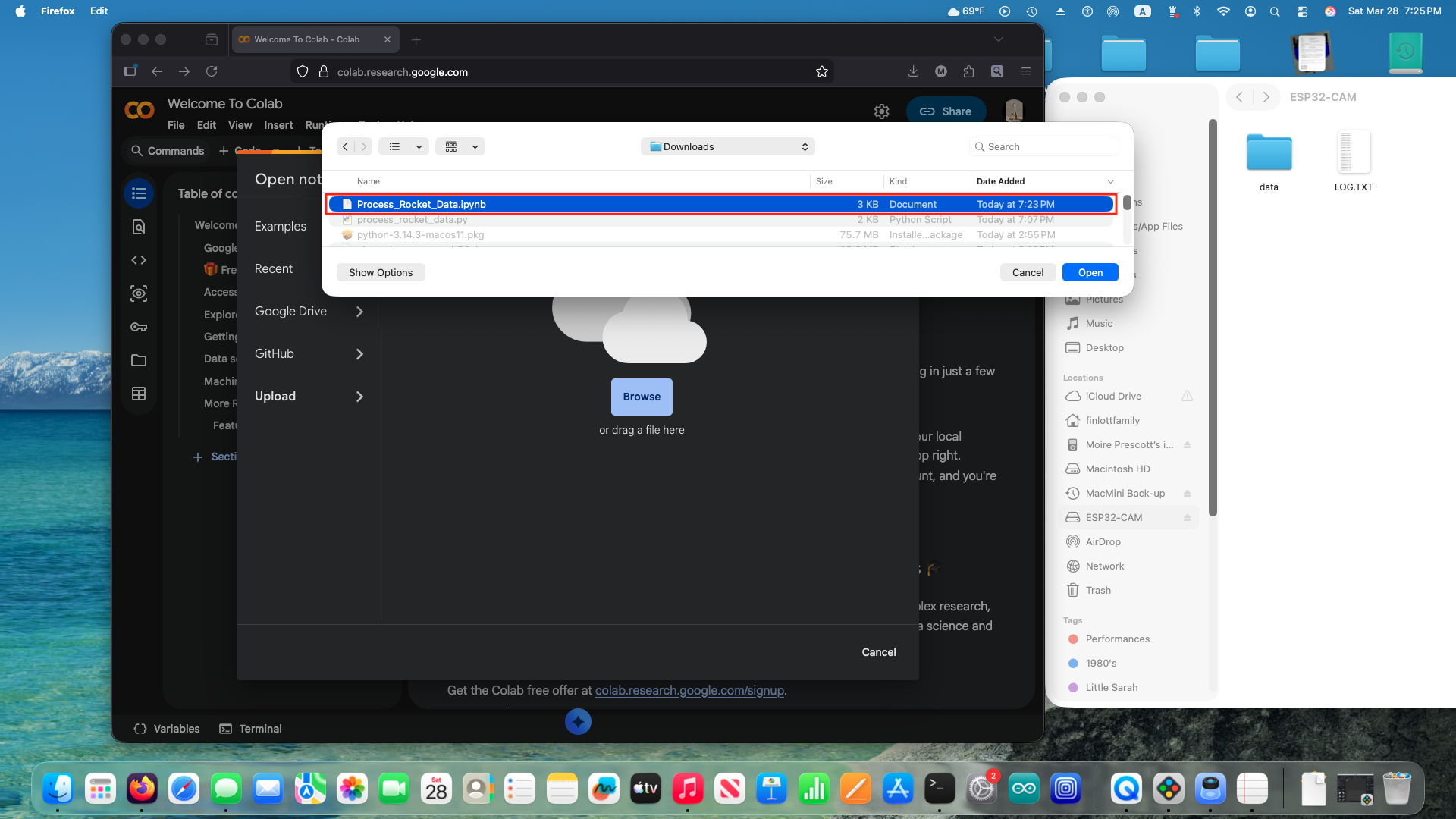Open Files folder icon in Colab sidebar
Image resolution: width=1456 pixels, height=819 pixels.
[x=139, y=360]
